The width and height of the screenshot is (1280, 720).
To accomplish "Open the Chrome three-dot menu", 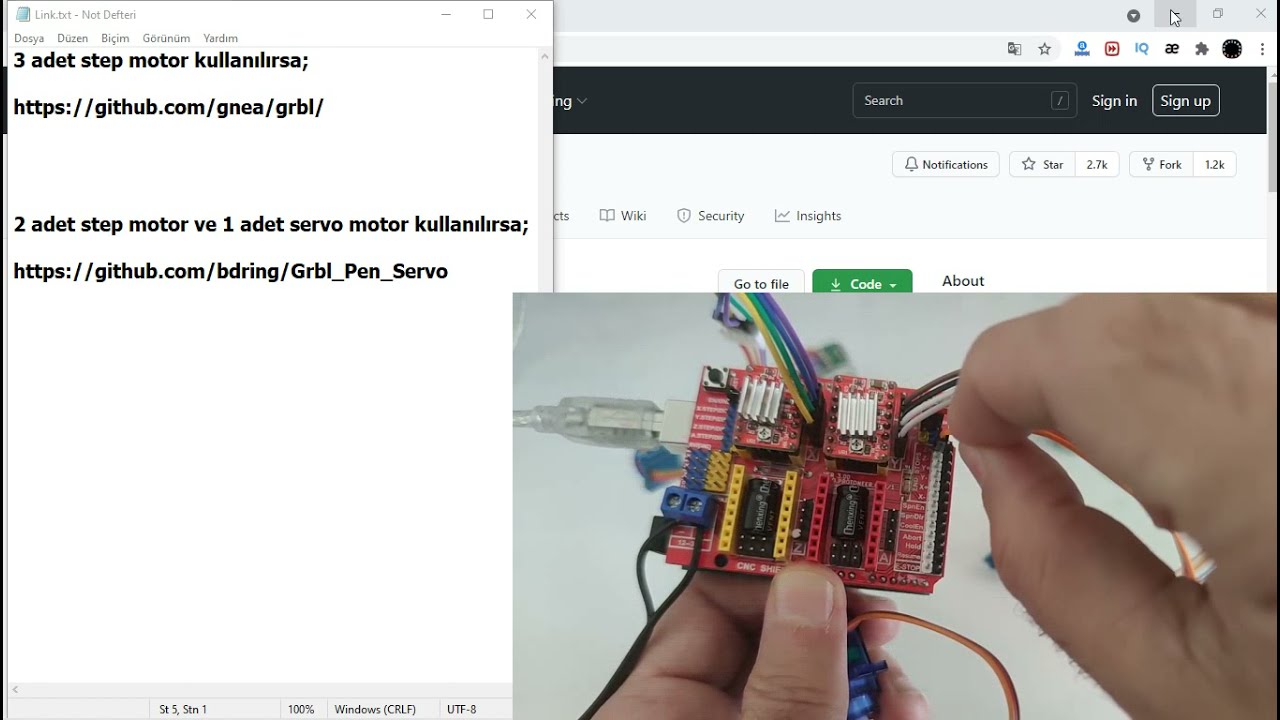I will 1263,49.
